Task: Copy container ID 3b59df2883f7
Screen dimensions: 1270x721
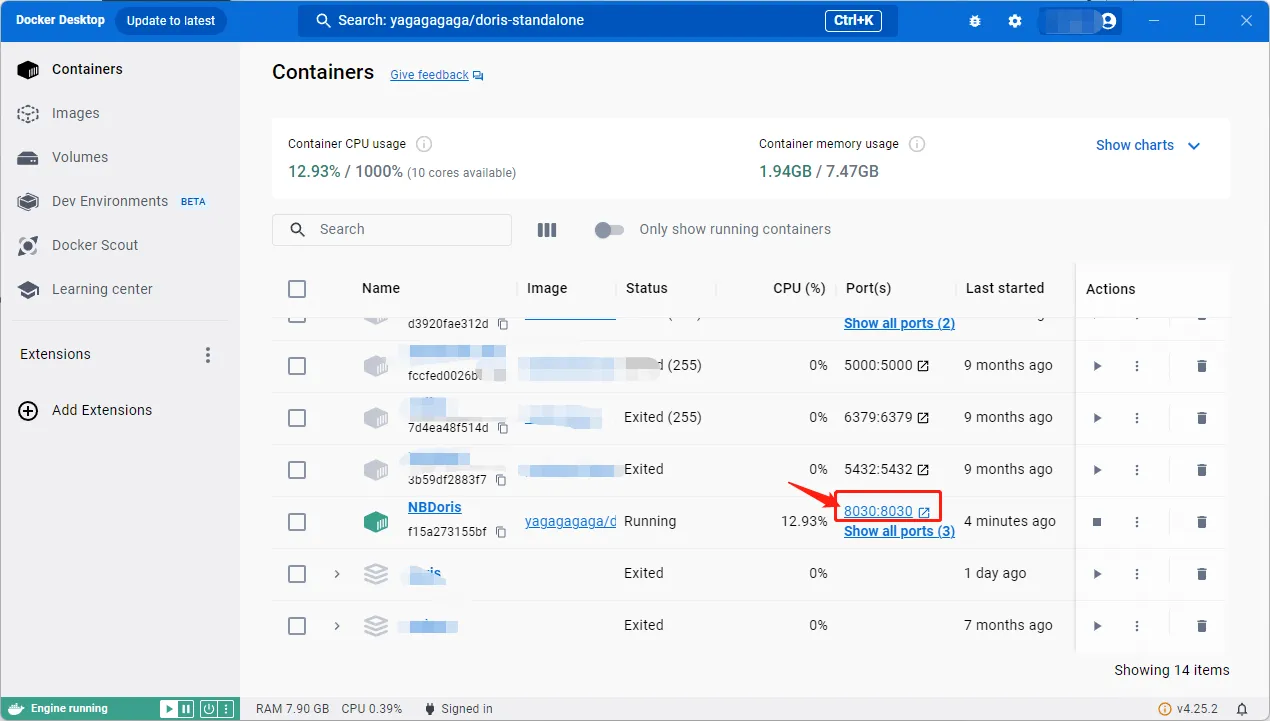Action: tap(501, 480)
